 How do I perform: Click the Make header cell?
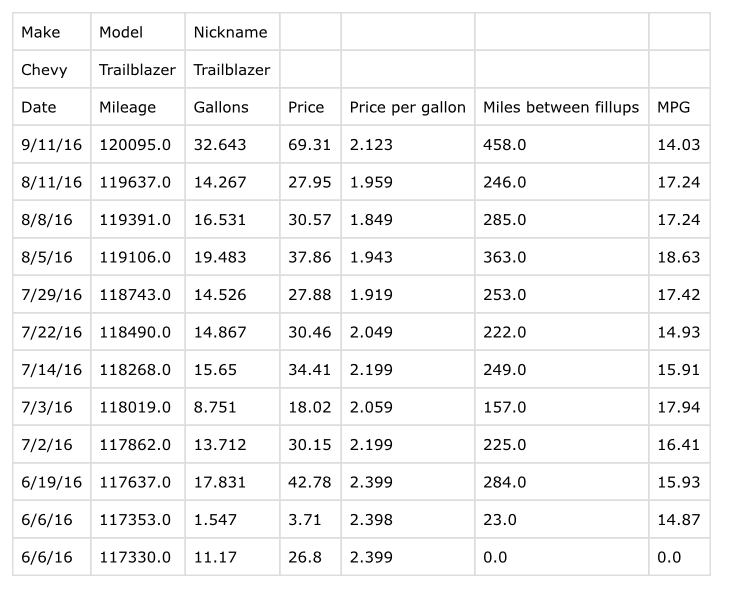point(52,32)
